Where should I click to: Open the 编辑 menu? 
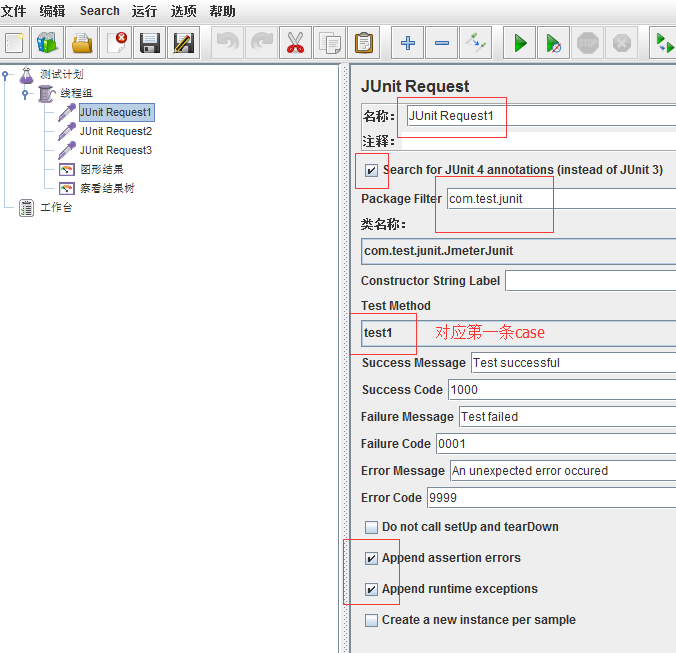52,11
